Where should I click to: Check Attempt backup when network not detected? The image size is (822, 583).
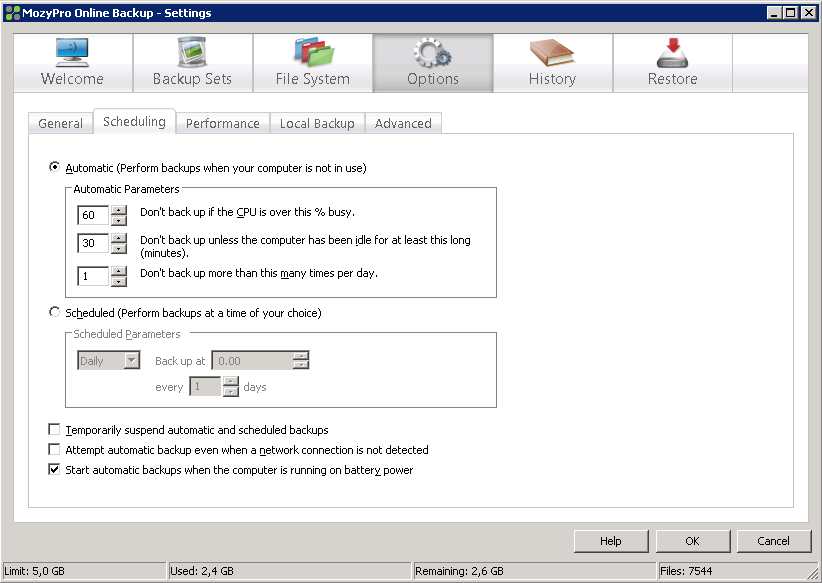[x=54, y=450]
